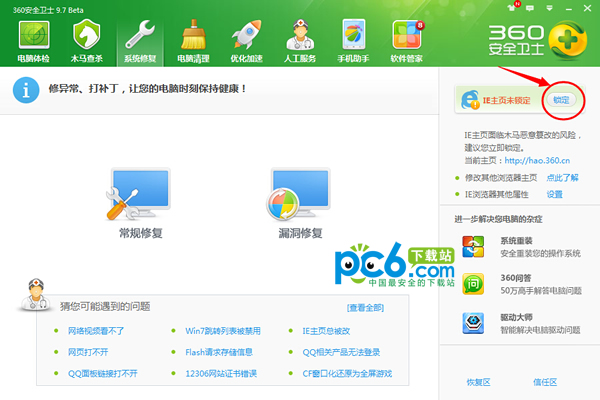Minimize the 360安全卫士 window

point(569,8)
